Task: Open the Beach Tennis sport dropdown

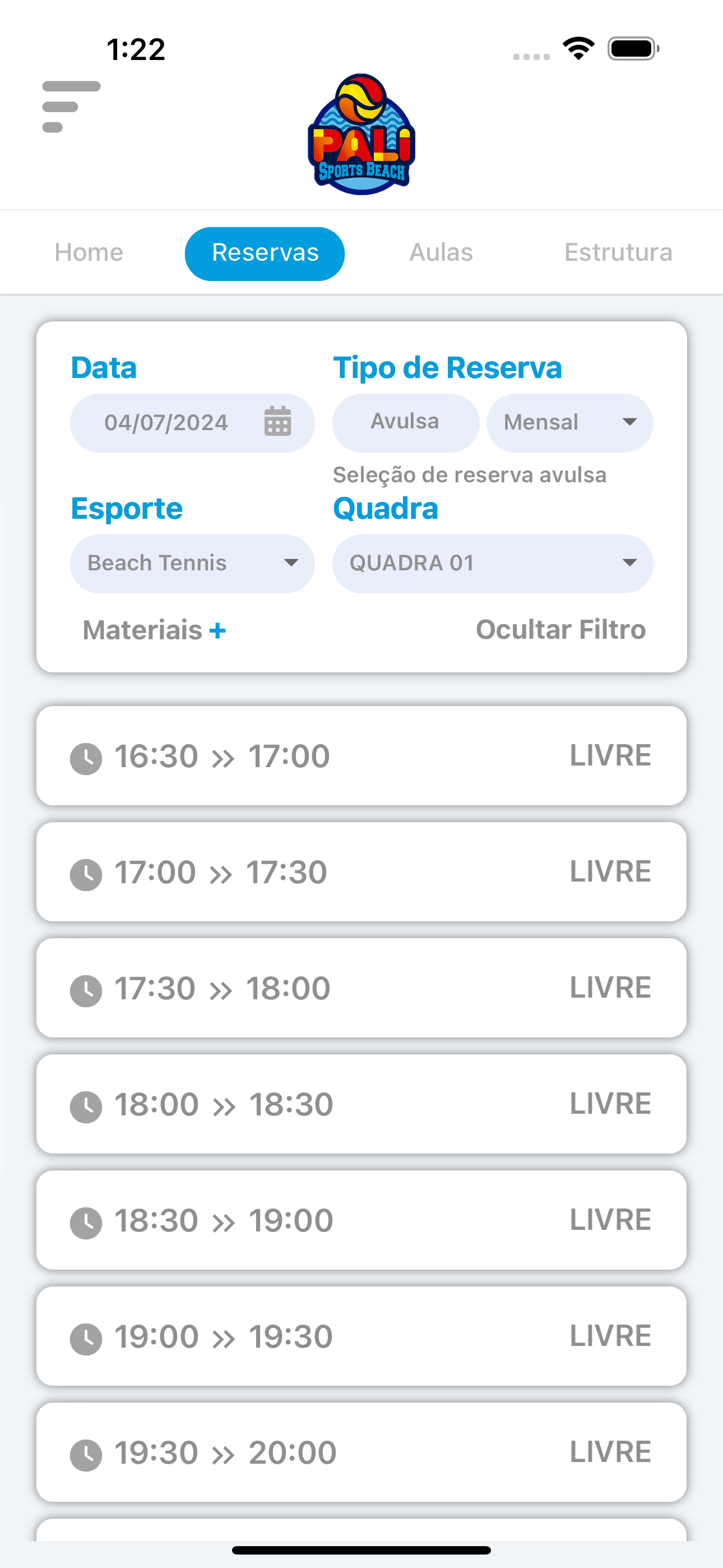Action: [x=192, y=564]
